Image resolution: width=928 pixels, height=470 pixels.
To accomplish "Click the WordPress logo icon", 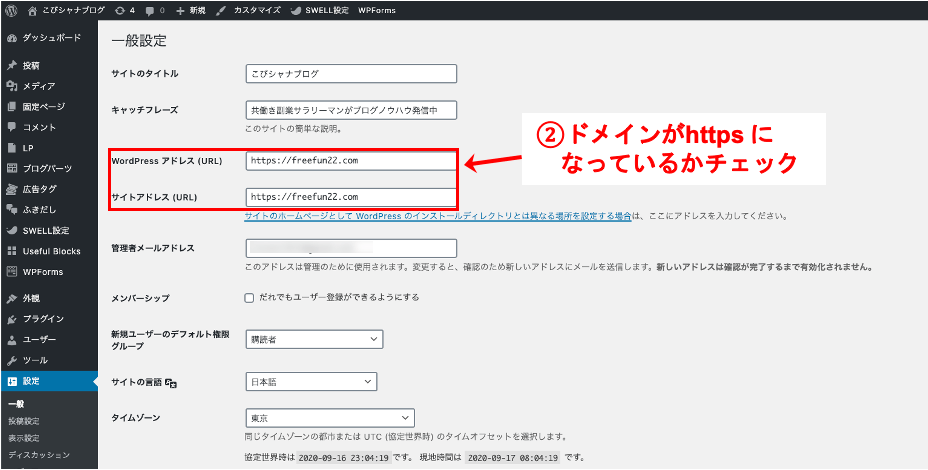I will pos(11,10).
